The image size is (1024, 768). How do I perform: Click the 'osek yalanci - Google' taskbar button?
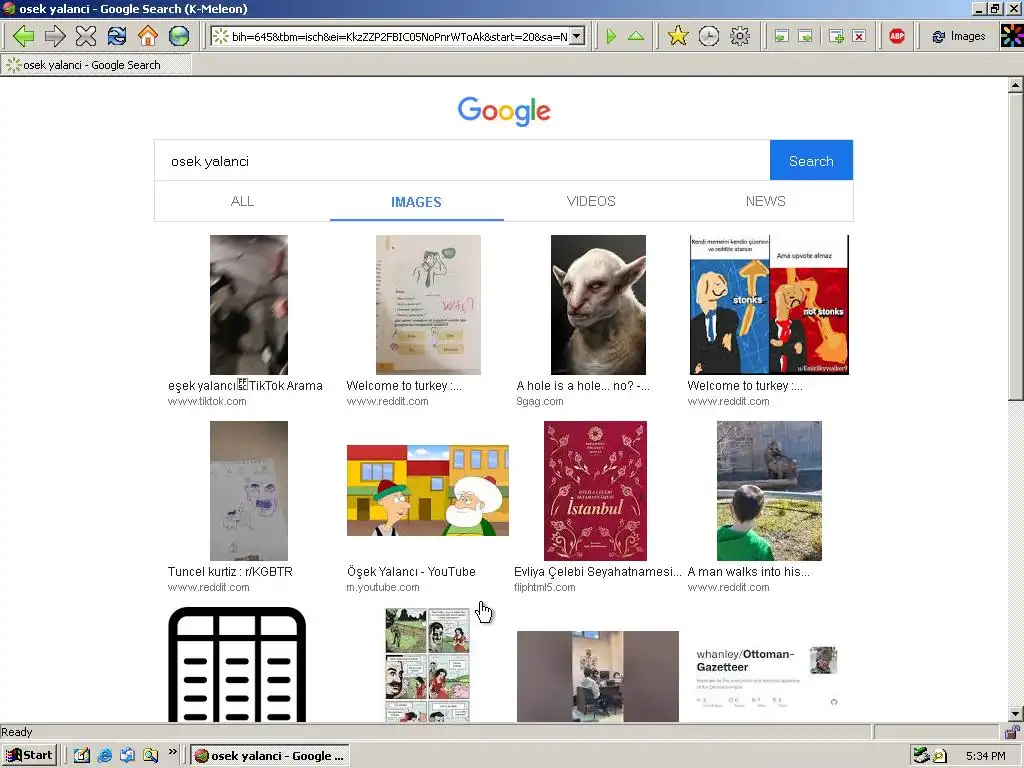point(270,756)
